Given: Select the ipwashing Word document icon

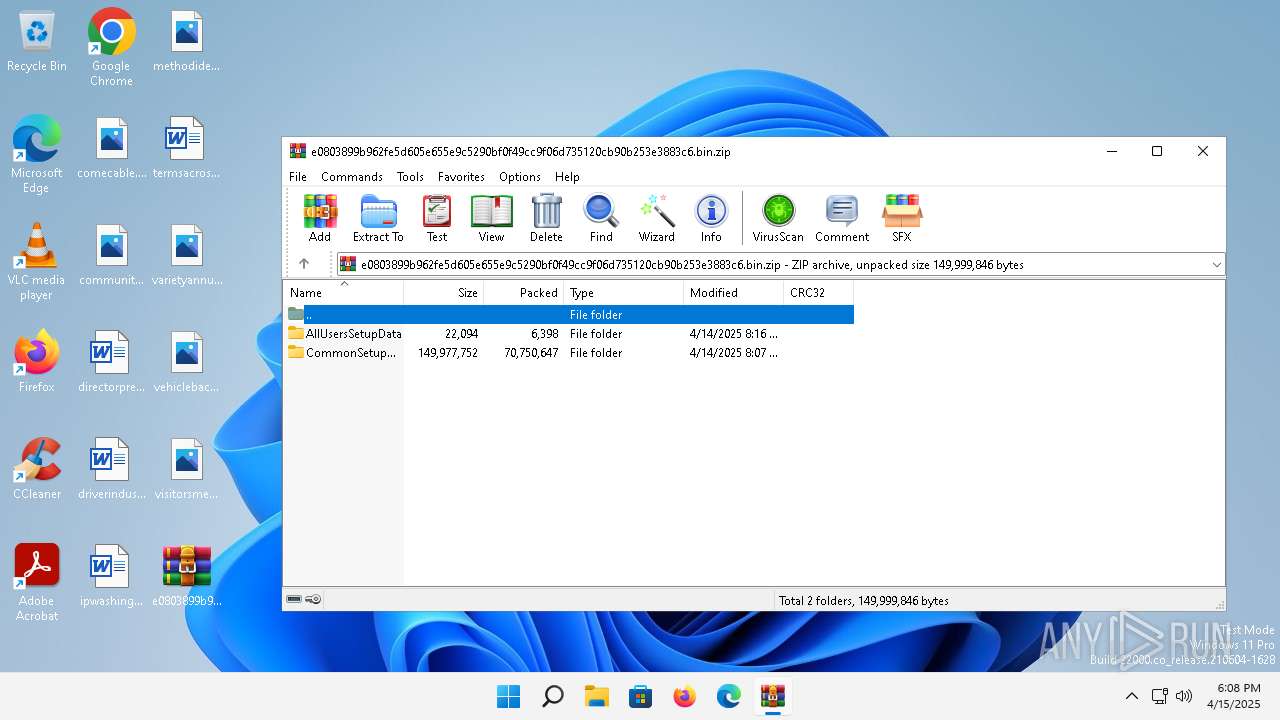Looking at the screenshot, I should coord(111,576).
